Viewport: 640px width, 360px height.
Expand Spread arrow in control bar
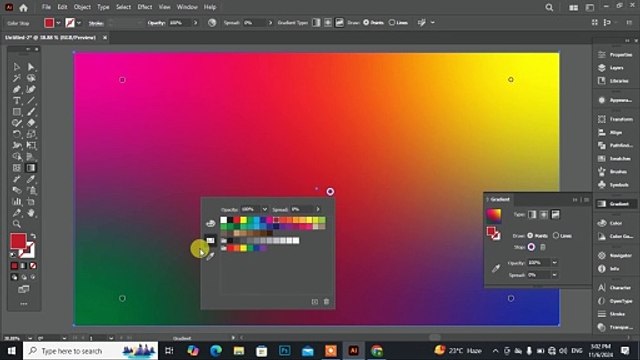[270, 23]
